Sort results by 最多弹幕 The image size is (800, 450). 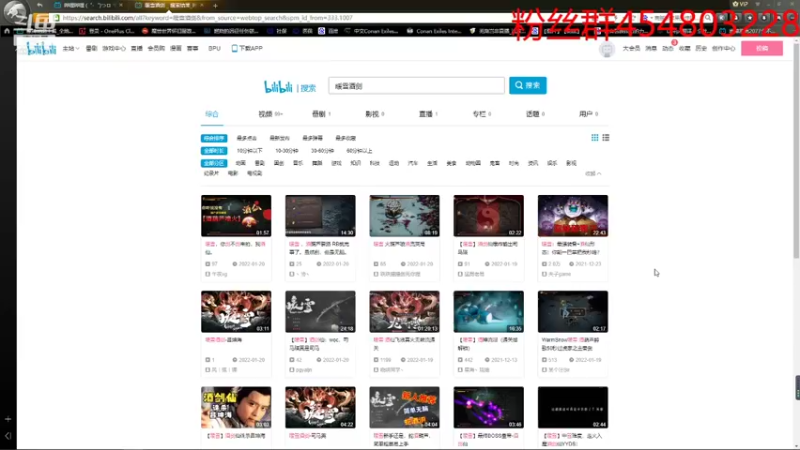312,138
